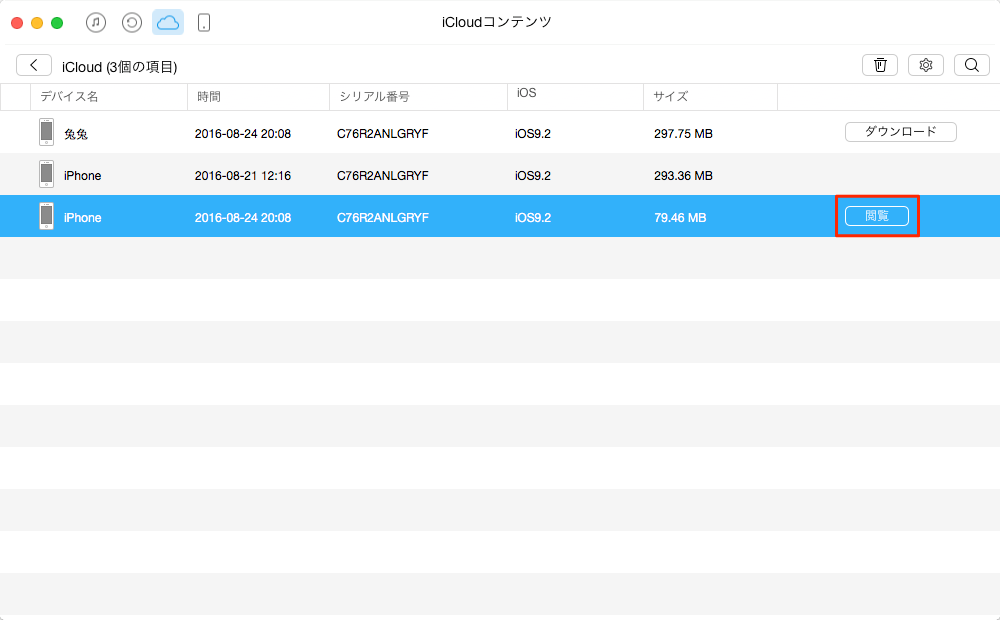Select the iPhone name in the 79.46 MB row
The height and width of the screenshot is (620, 1000).
click(82, 218)
